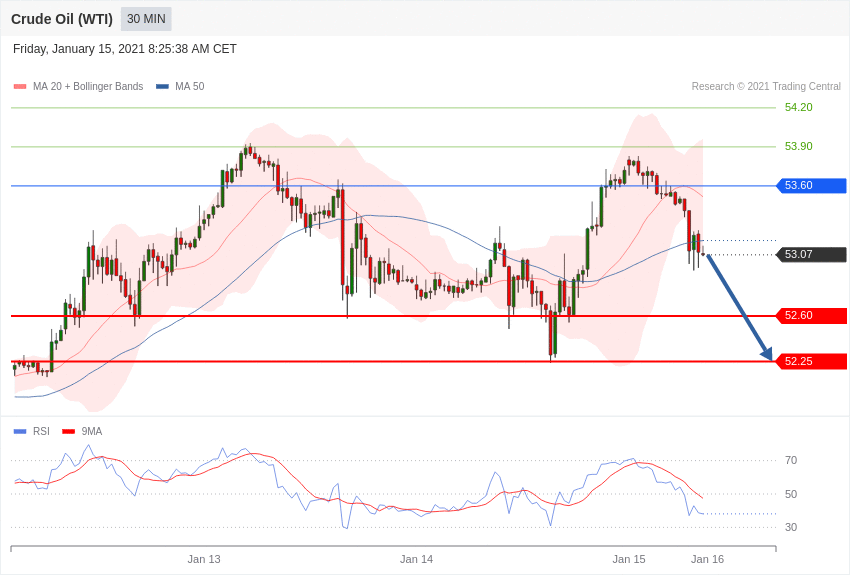Click Research © 2021 Trading Central text
Screen dimensions: 850x576
(766, 87)
